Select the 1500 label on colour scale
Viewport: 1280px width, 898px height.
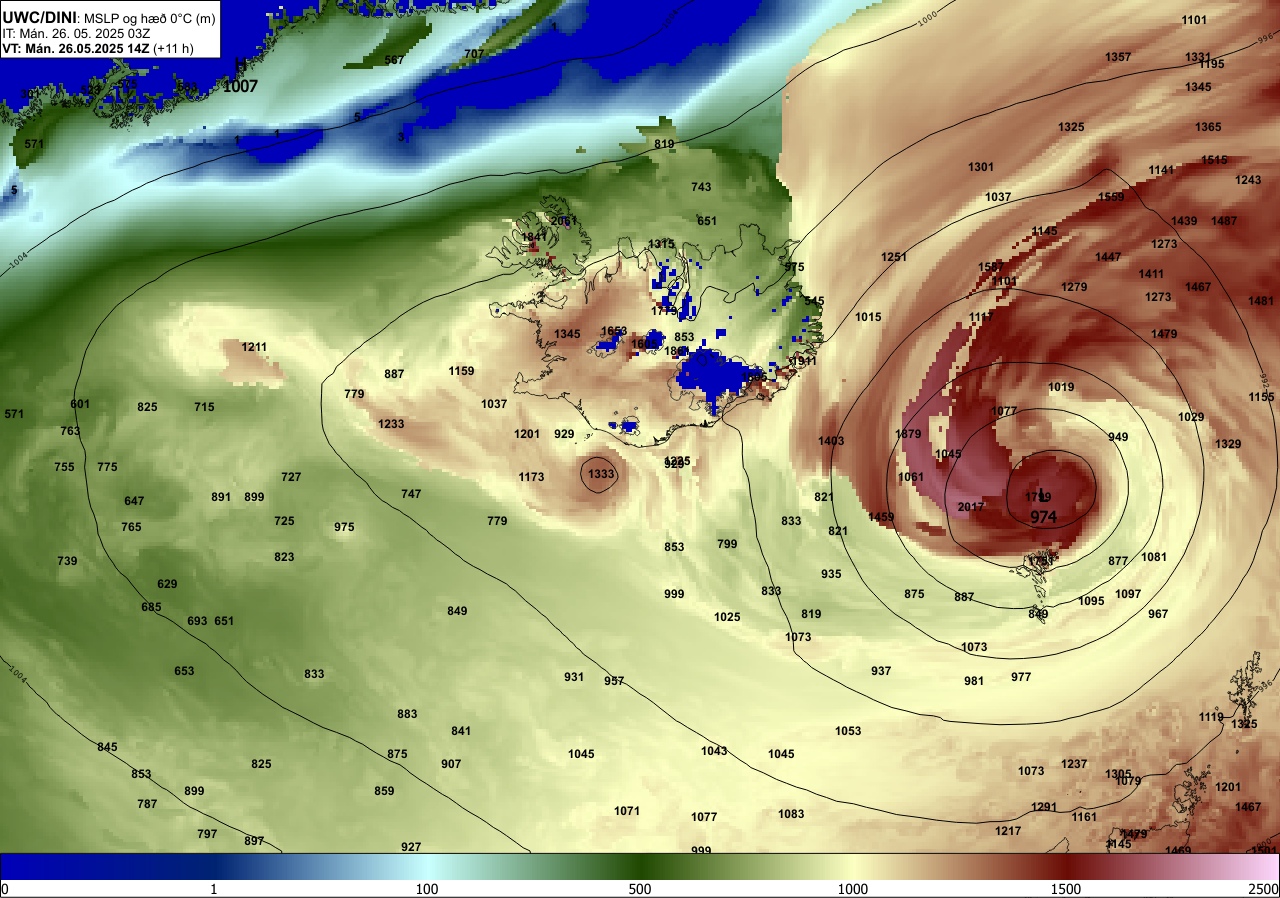tap(1066, 889)
